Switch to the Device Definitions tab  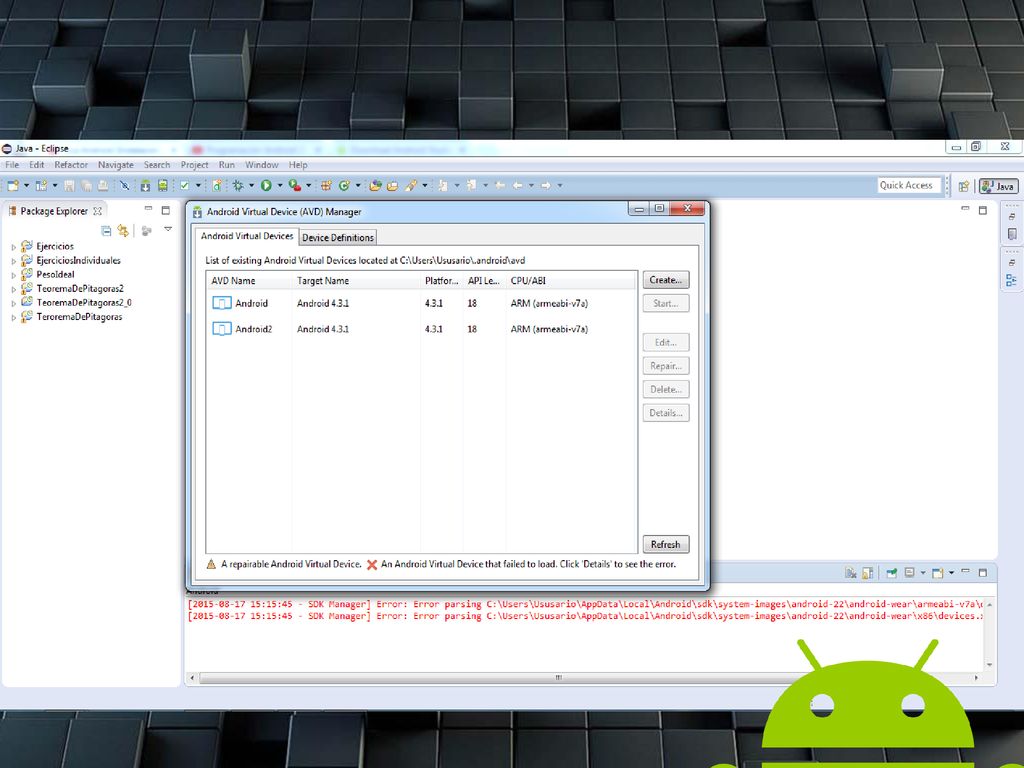click(x=338, y=238)
